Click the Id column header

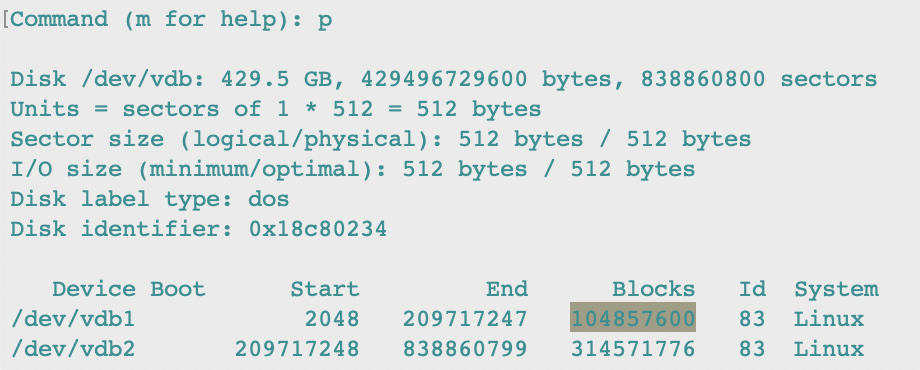[752, 288]
